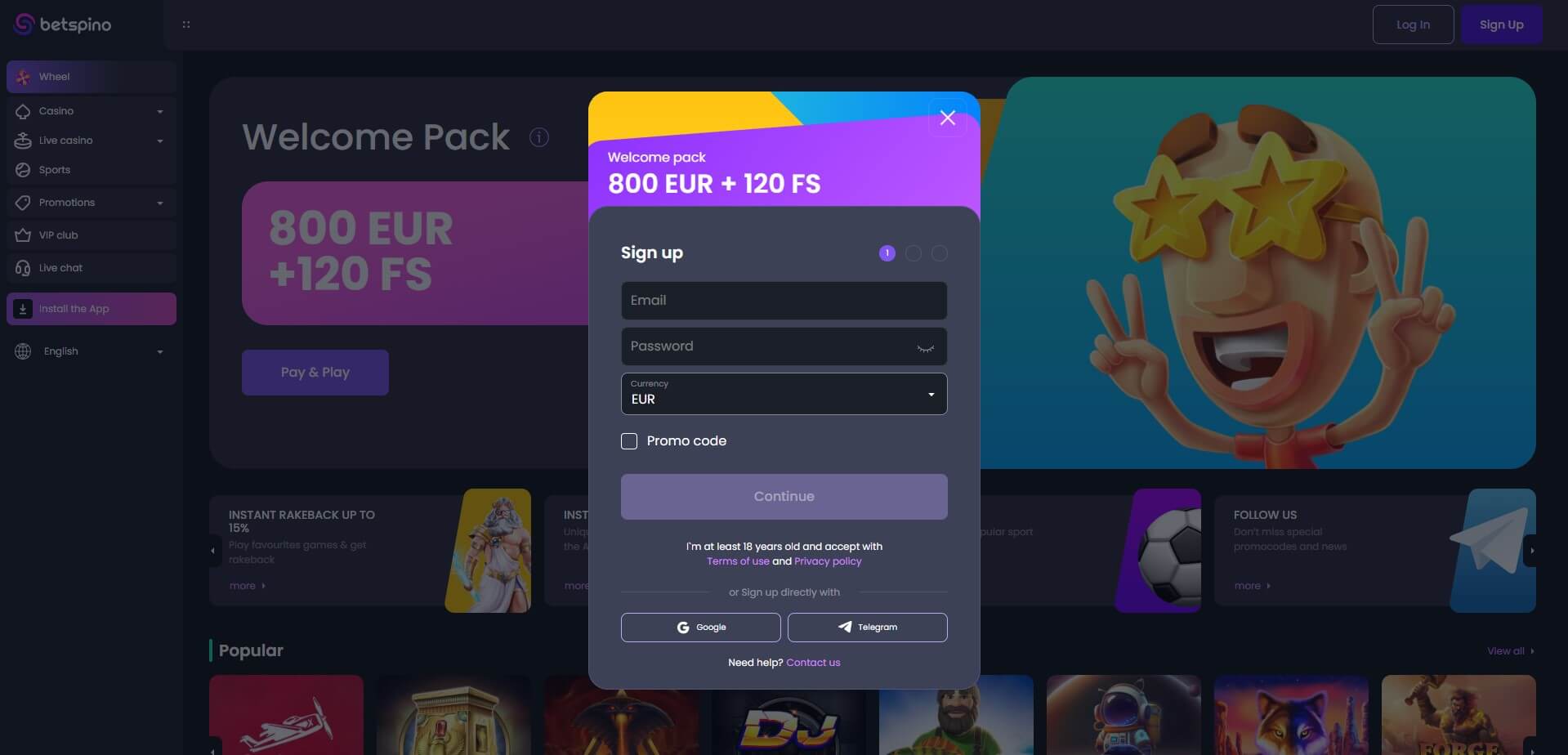
Task: Click the VIP club crown icon
Action: click(x=23, y=235)
